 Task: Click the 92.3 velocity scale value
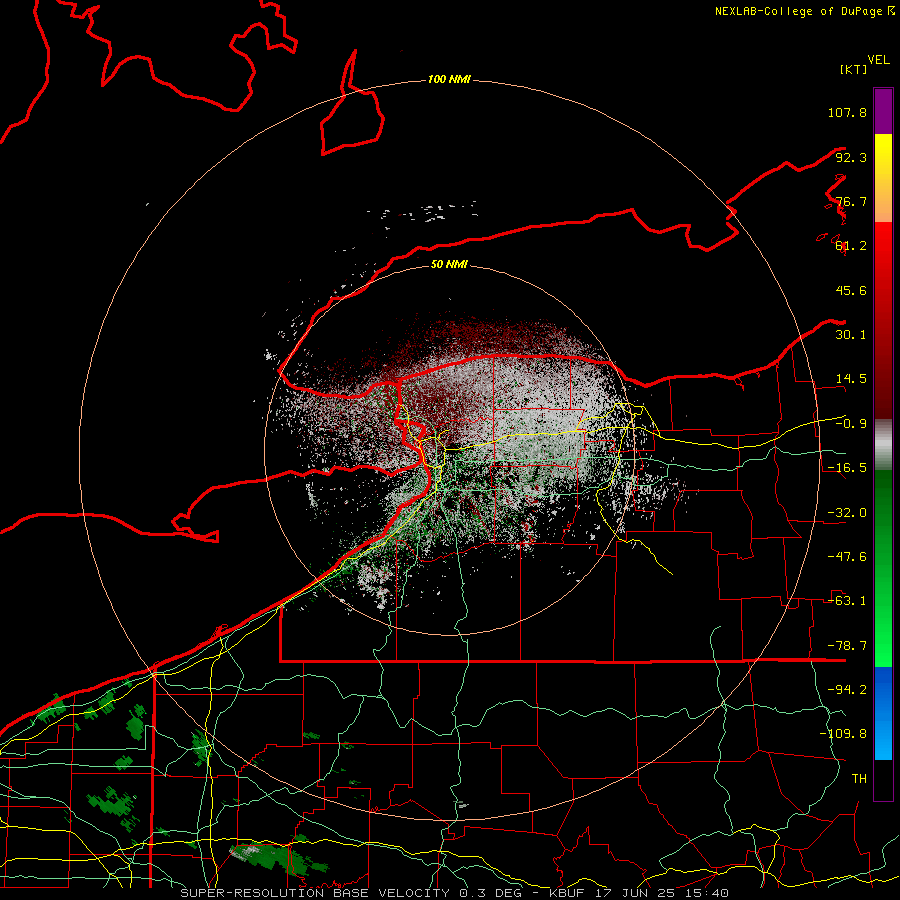(x=851, y=157)
